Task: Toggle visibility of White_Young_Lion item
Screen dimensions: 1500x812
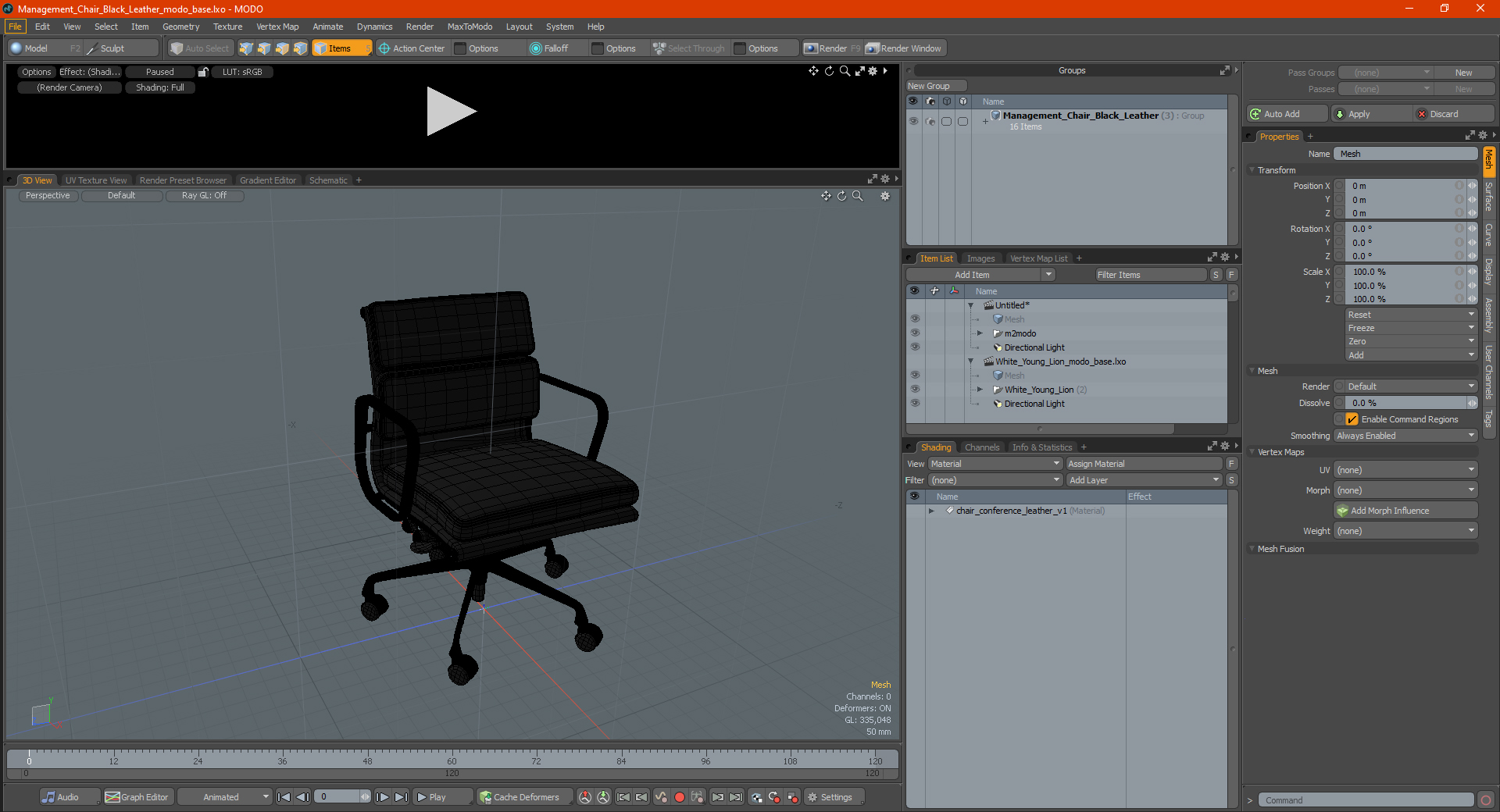Action: tap(915, 390)
